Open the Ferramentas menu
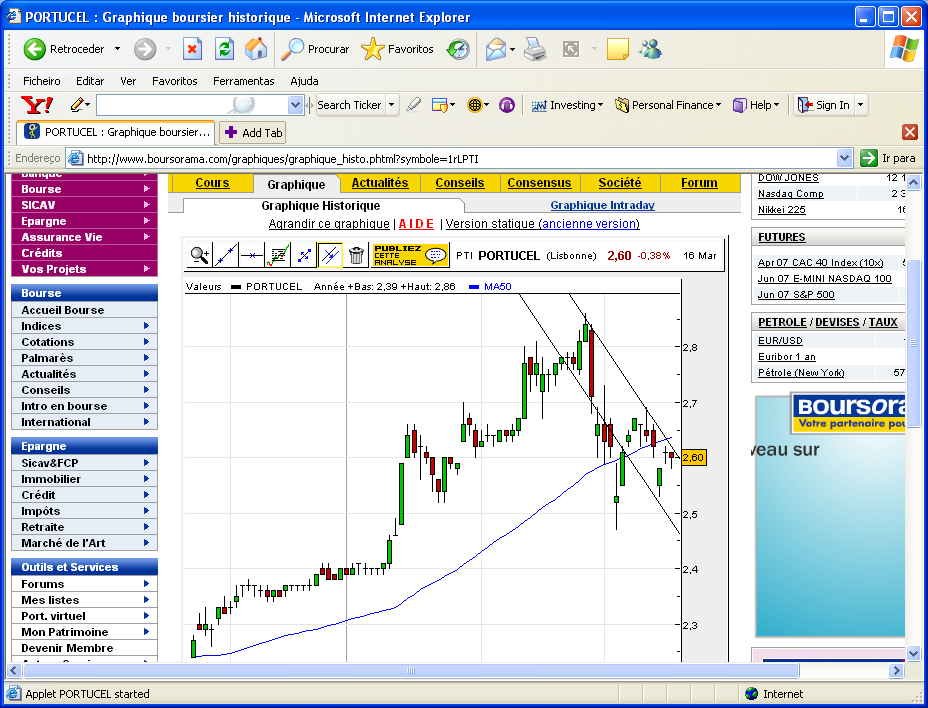Screen dimensions: 928x708 [x=243, y=81]
